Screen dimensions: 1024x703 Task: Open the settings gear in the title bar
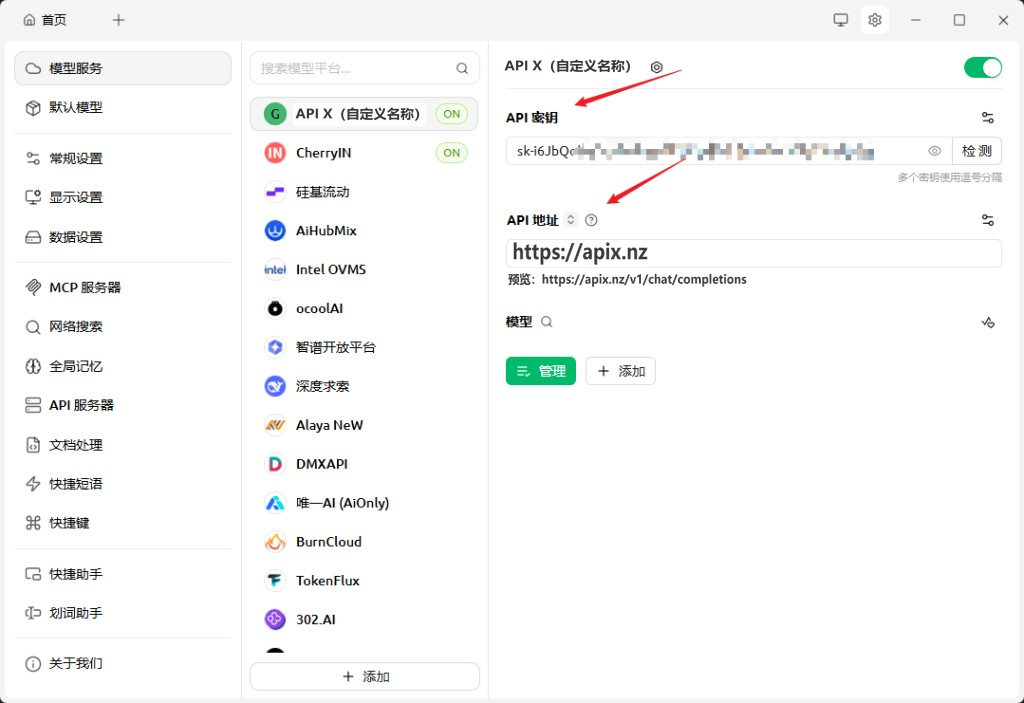(874, 20)
